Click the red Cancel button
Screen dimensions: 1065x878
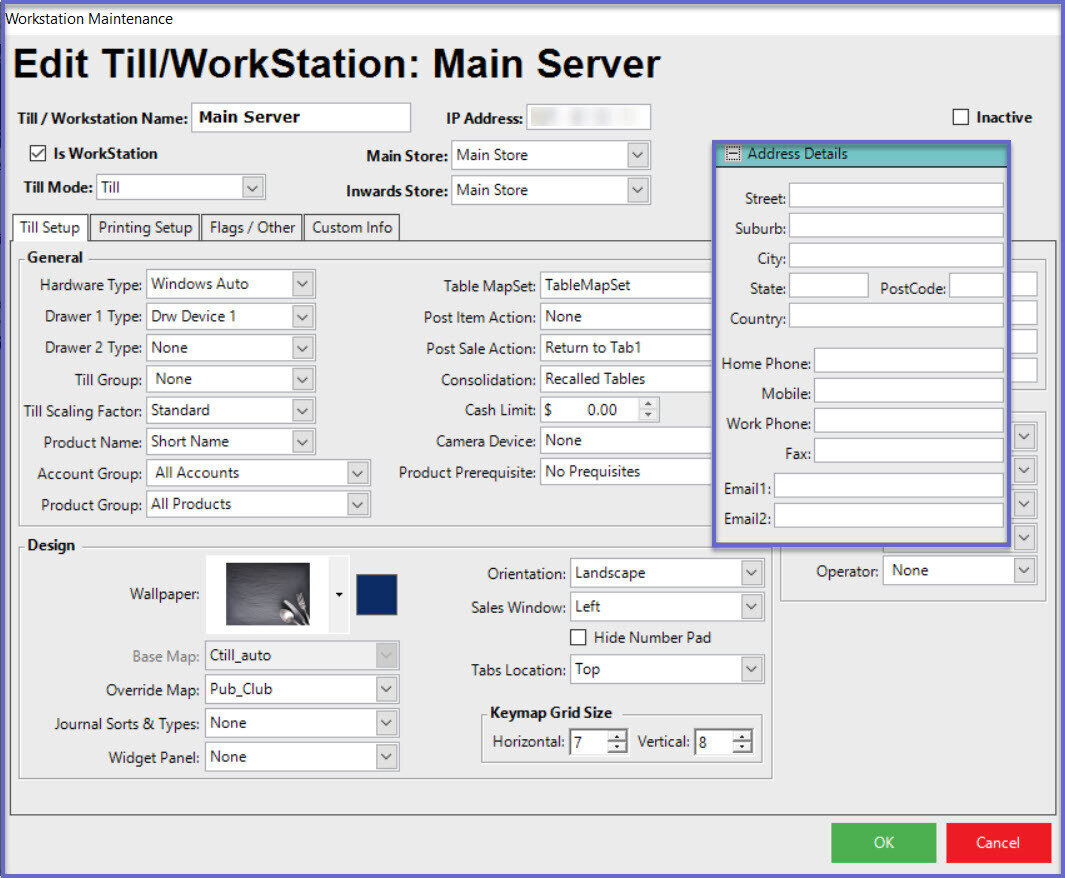pyautogui.click(x=997, y=842)
